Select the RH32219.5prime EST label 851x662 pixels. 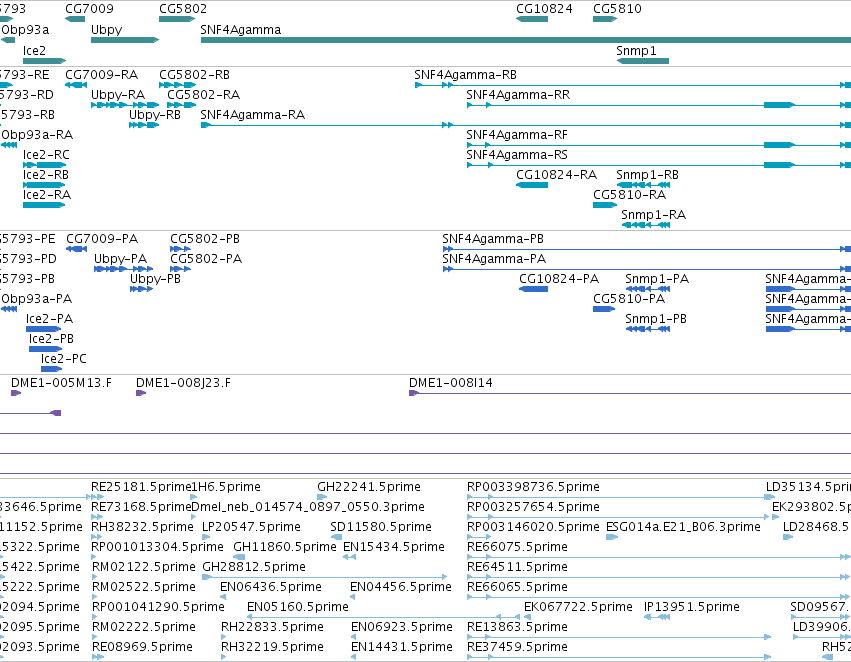[272, 647]
